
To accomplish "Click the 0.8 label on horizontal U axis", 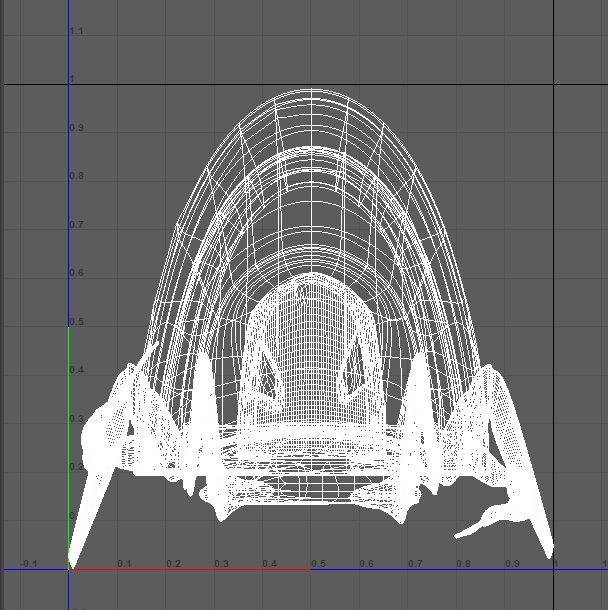I will 463,564.
